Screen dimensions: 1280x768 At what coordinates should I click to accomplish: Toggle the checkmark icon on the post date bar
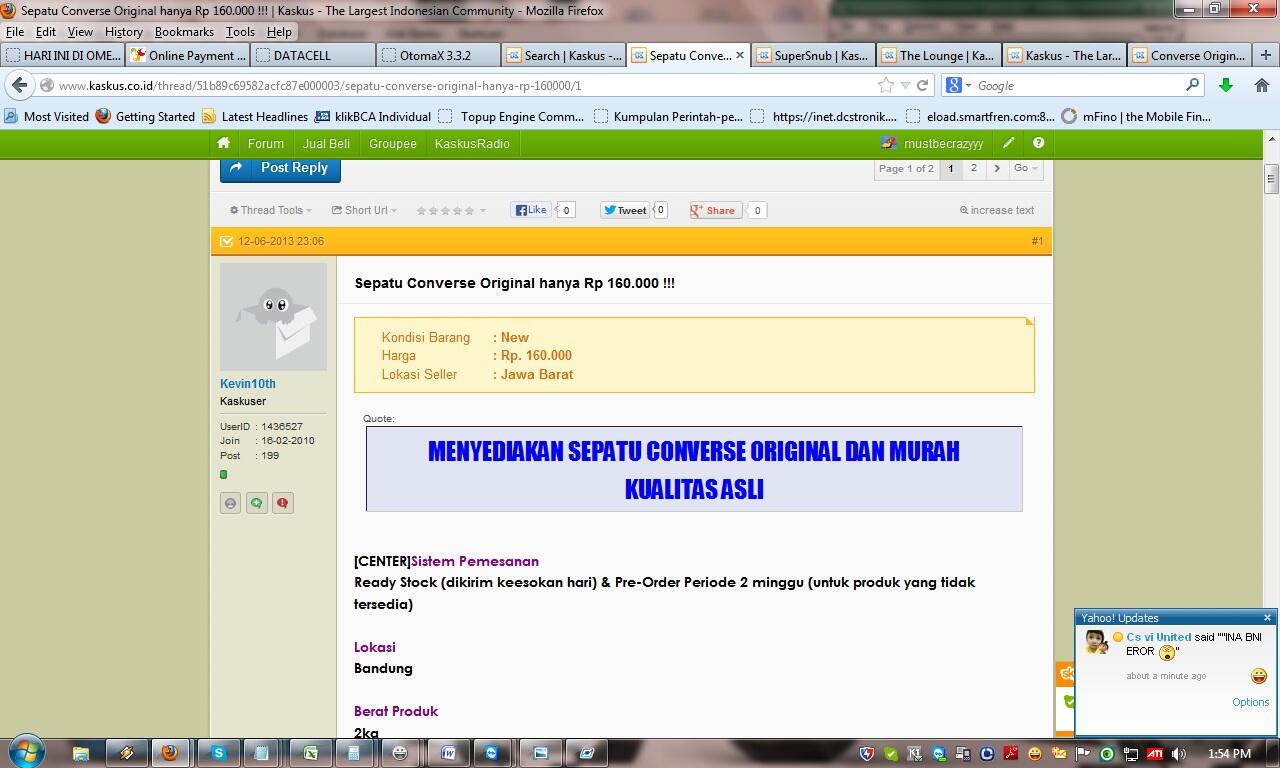click(226, 241)
